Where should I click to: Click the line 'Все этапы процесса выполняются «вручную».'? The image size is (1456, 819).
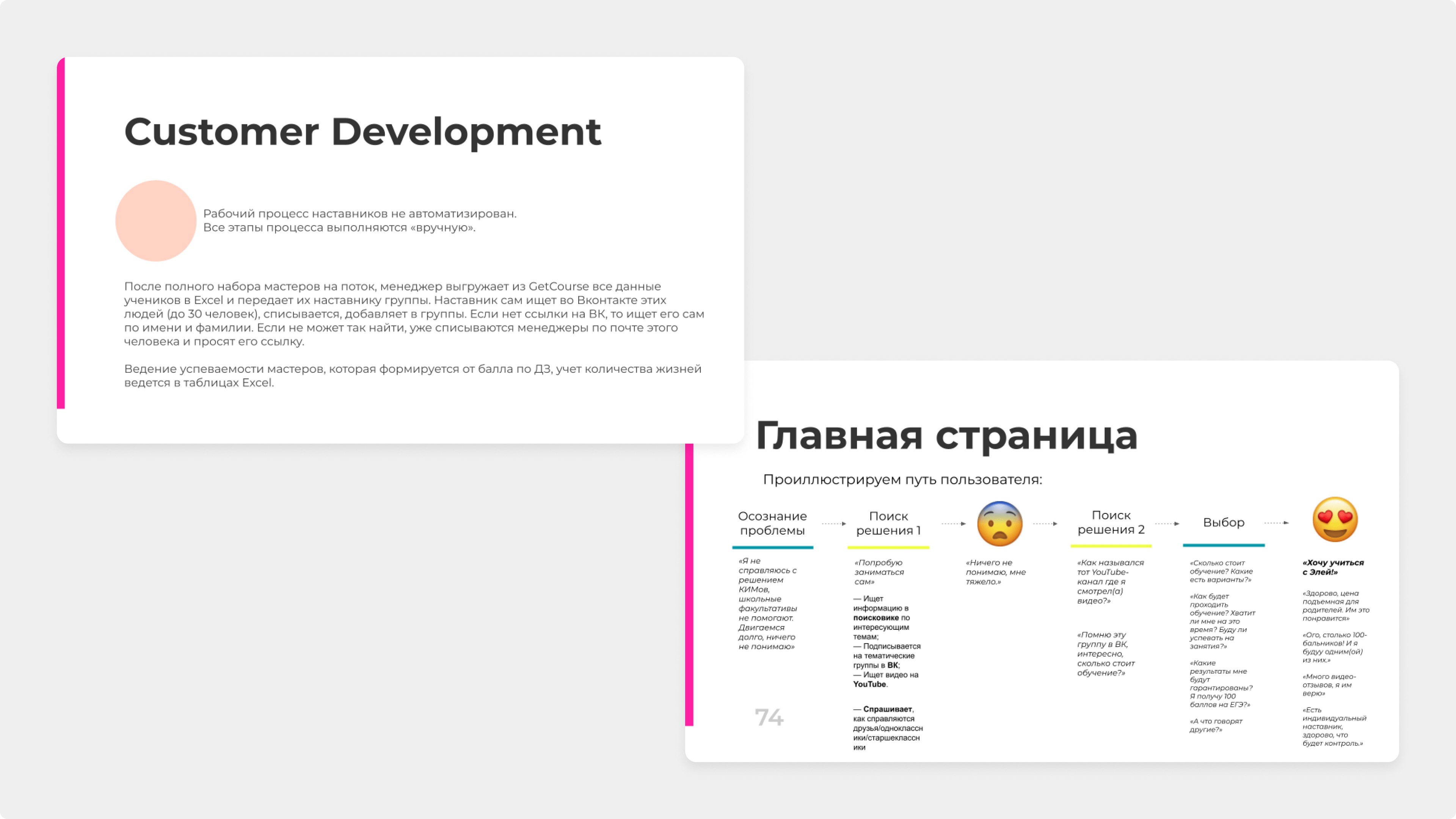(339, 228)
